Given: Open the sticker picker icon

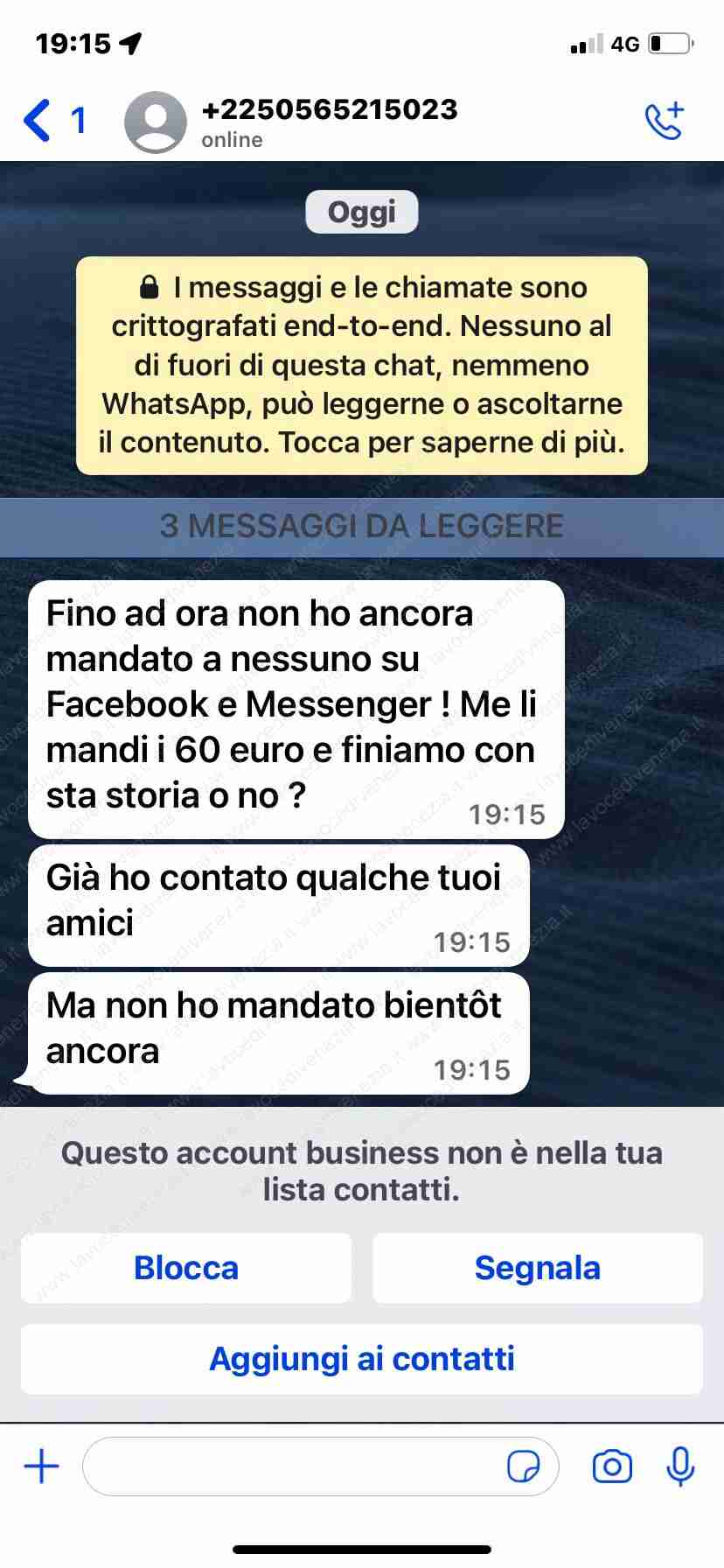Looking at the screenshot, I should tap(523, 1466).
